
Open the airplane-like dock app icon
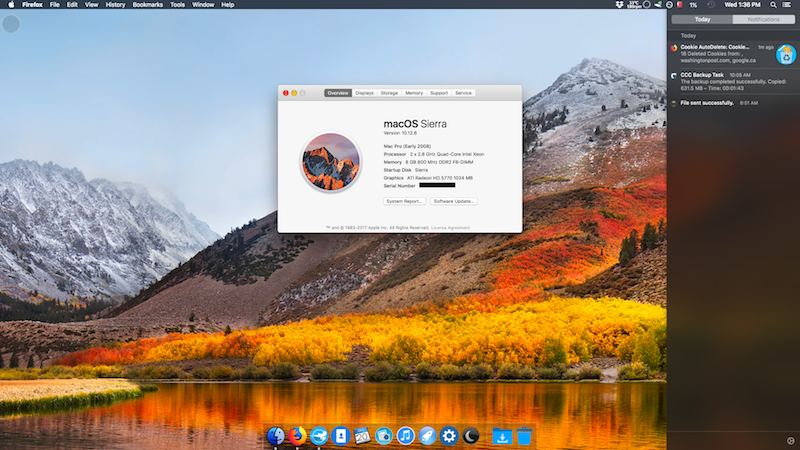319,436
